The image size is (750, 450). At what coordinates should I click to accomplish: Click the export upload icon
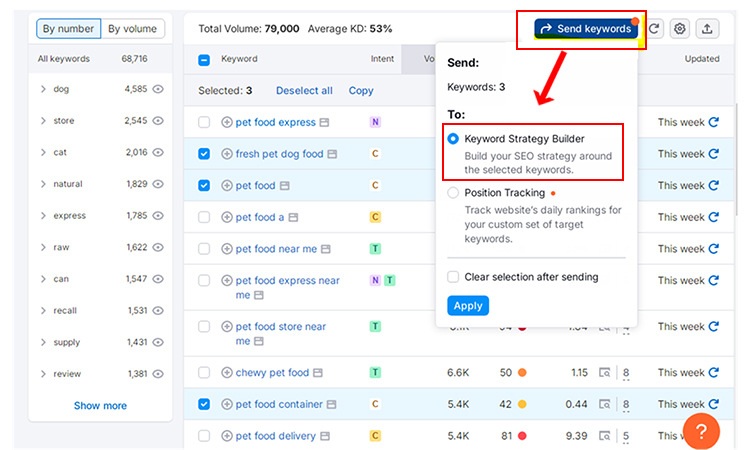(707, 29)
